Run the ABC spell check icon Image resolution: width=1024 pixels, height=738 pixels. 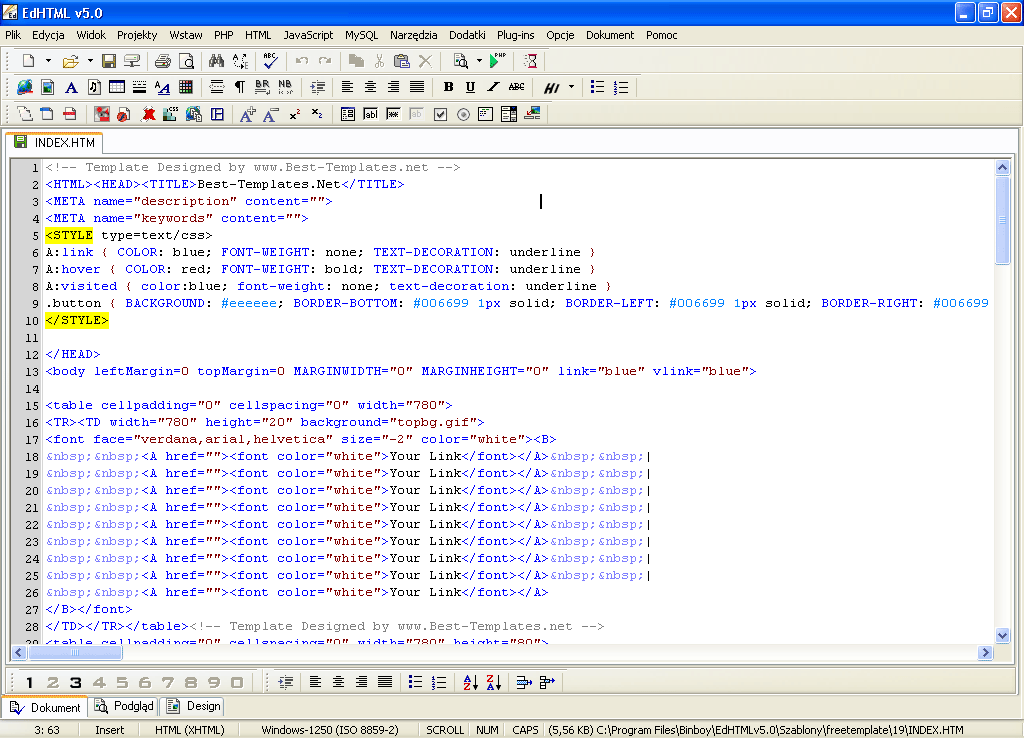pyautogui.click(x=270, y=61)
